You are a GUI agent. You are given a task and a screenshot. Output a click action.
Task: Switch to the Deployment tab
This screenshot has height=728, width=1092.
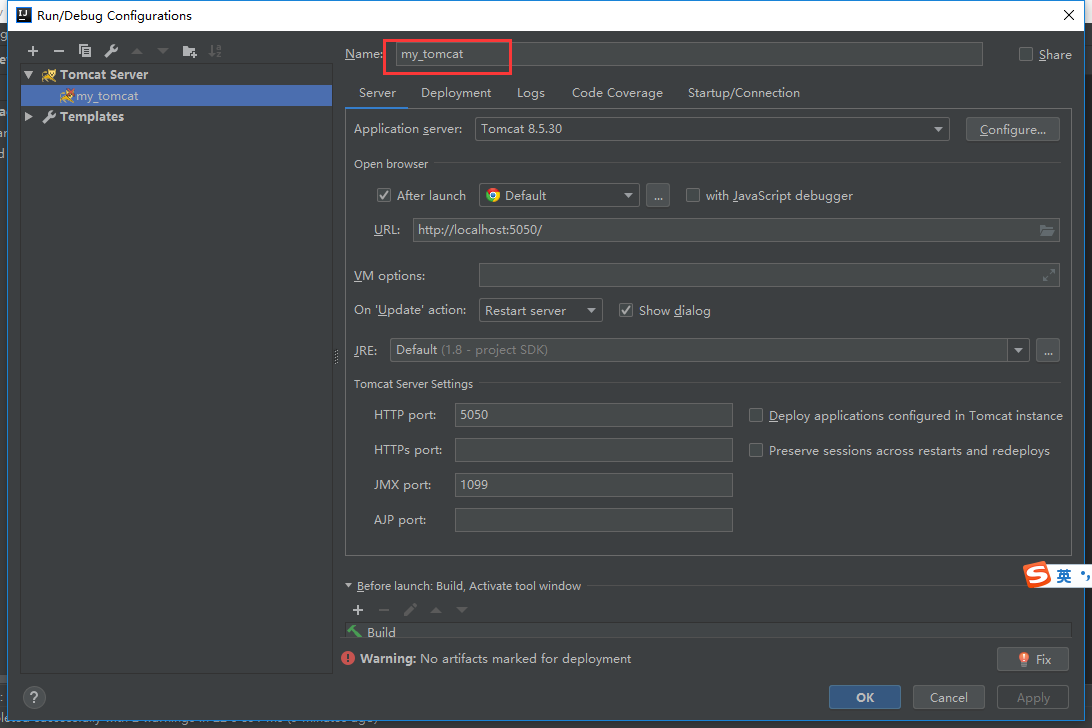pos(456,93)
